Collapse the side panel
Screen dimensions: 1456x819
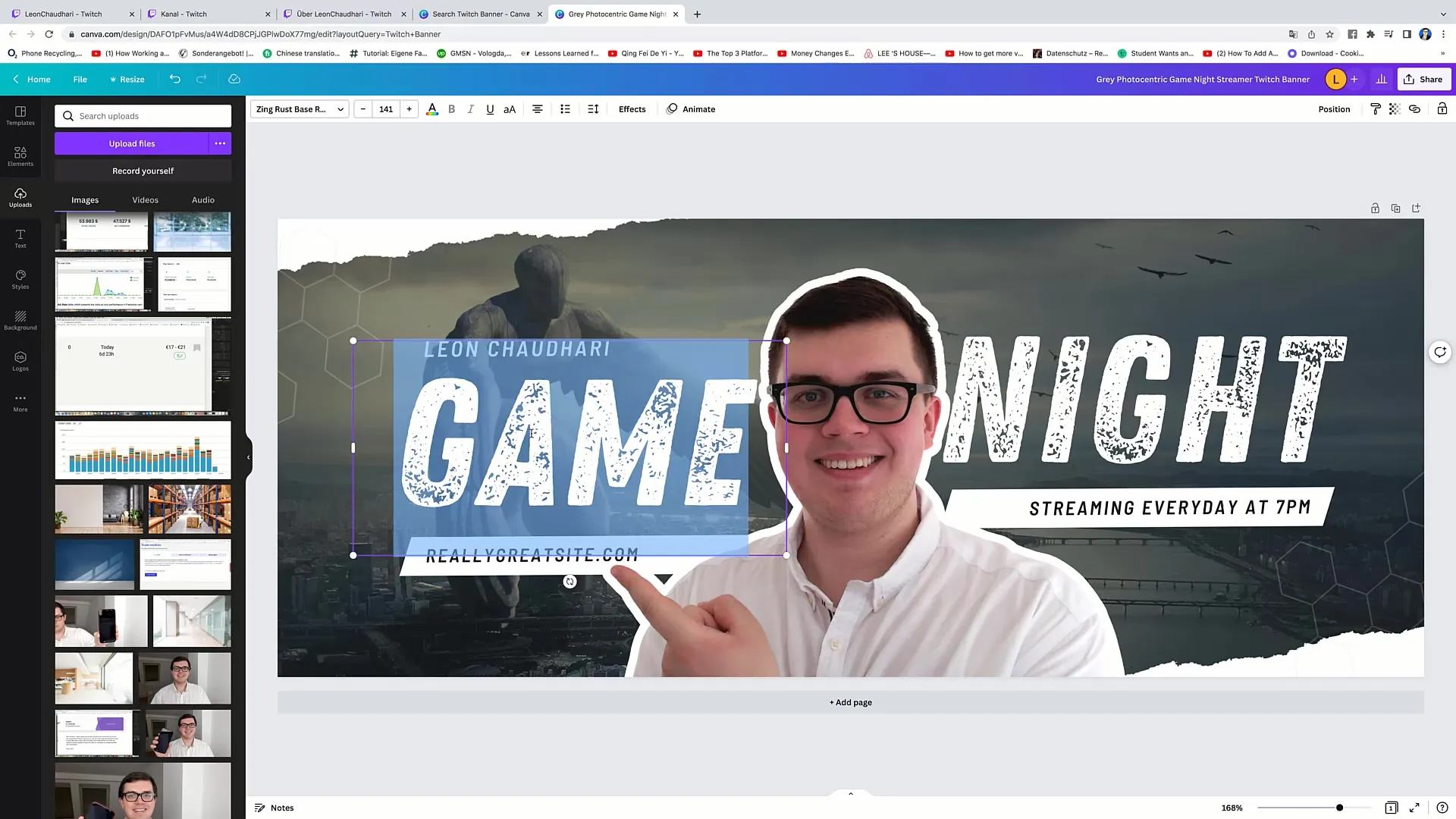tap(248, 457)
